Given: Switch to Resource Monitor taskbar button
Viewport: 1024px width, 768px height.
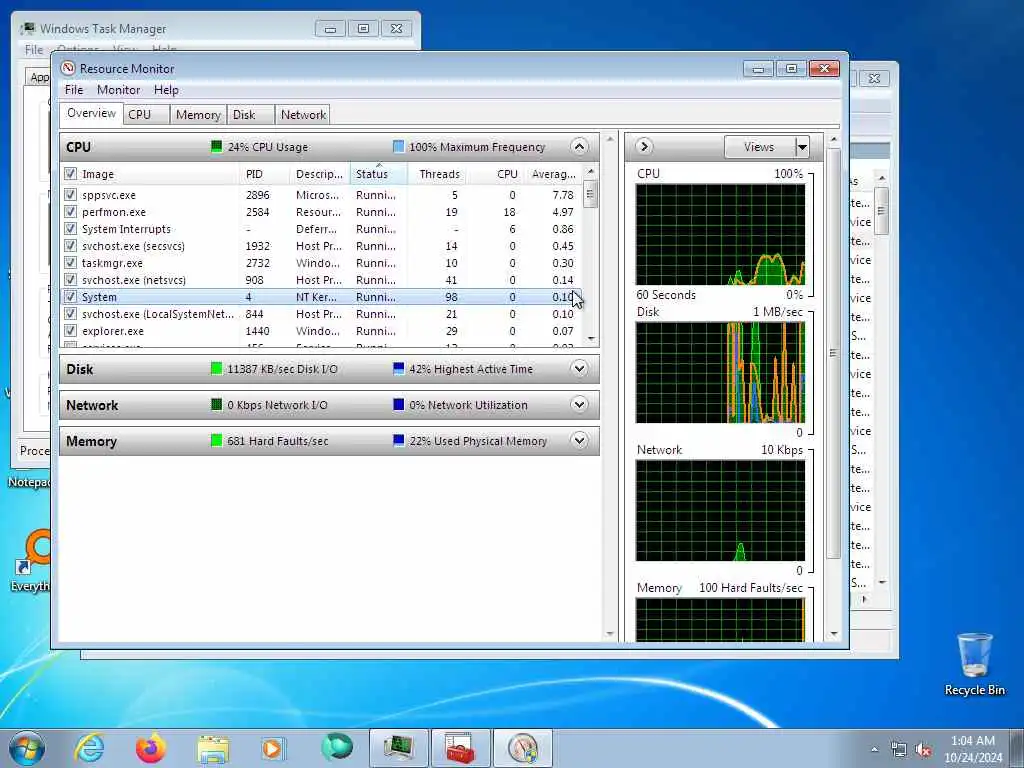Looking at the screenshot, I should 522,748.
